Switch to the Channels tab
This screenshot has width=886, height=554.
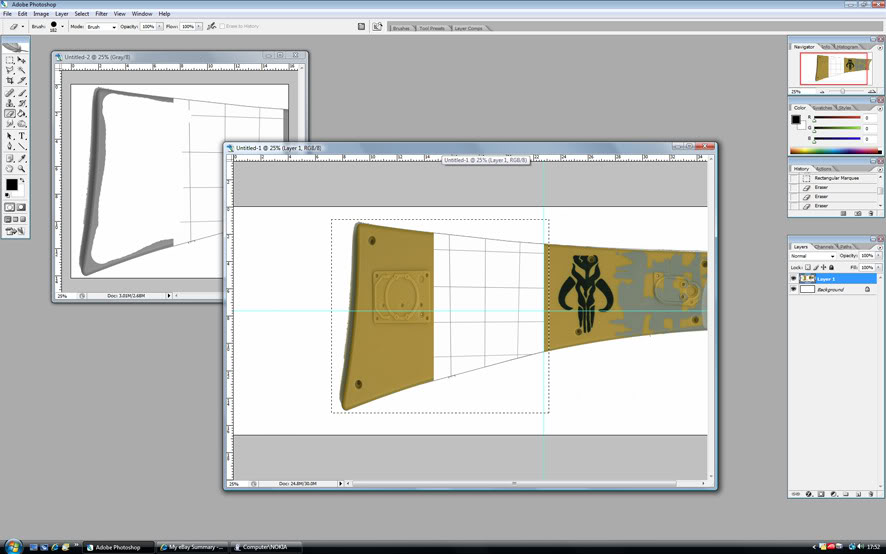(824, 247)
